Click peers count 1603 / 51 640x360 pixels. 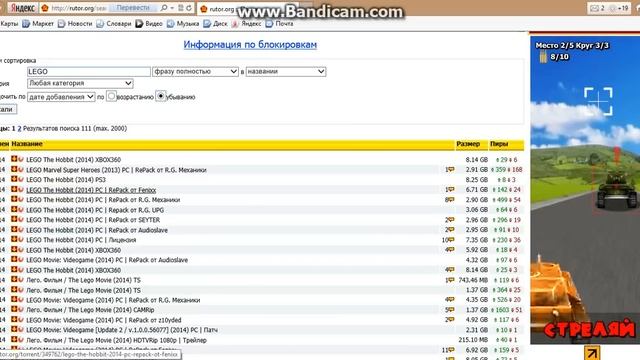[507, 310]
